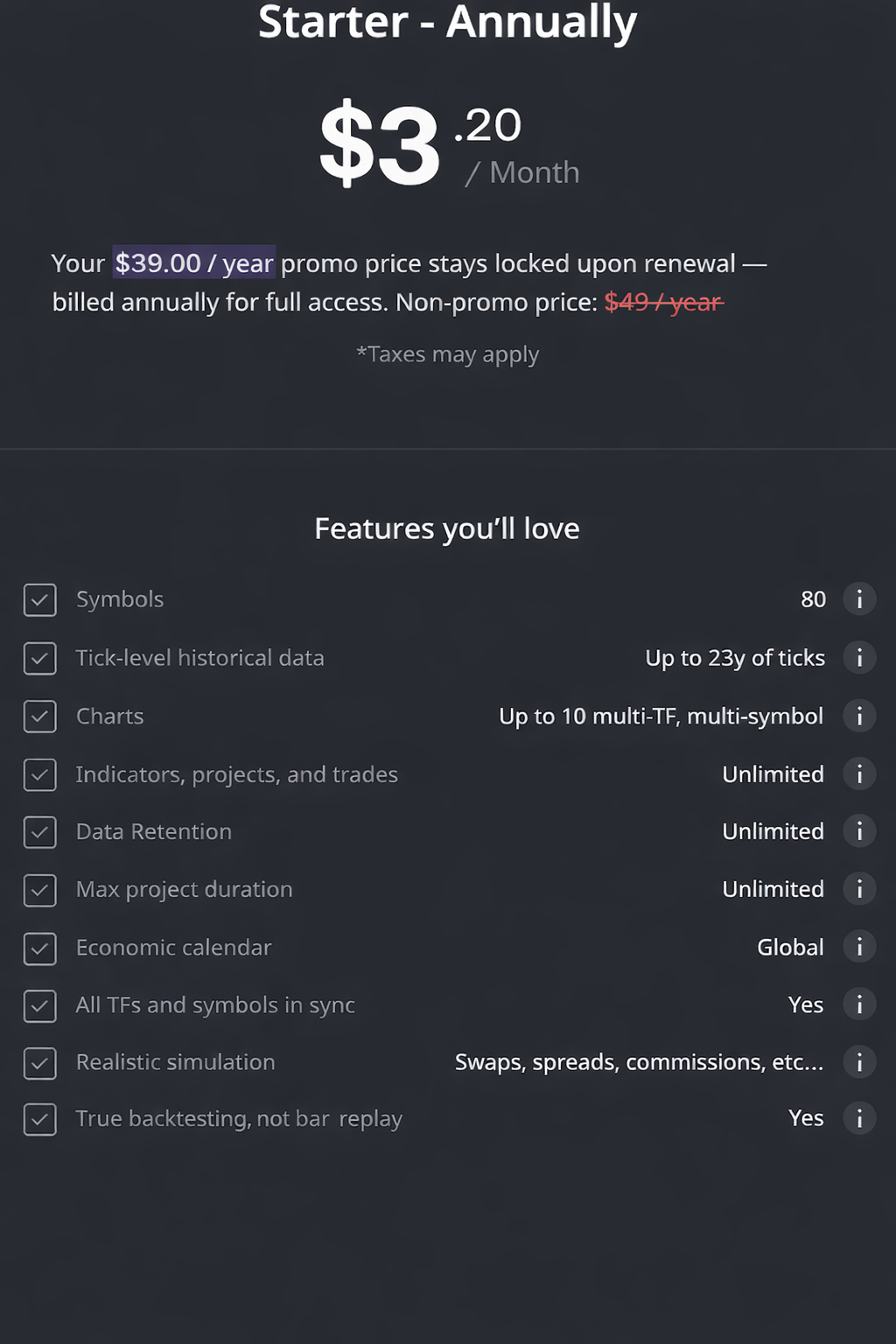Uncheck the Data Retention checkbox

[39, 831]
